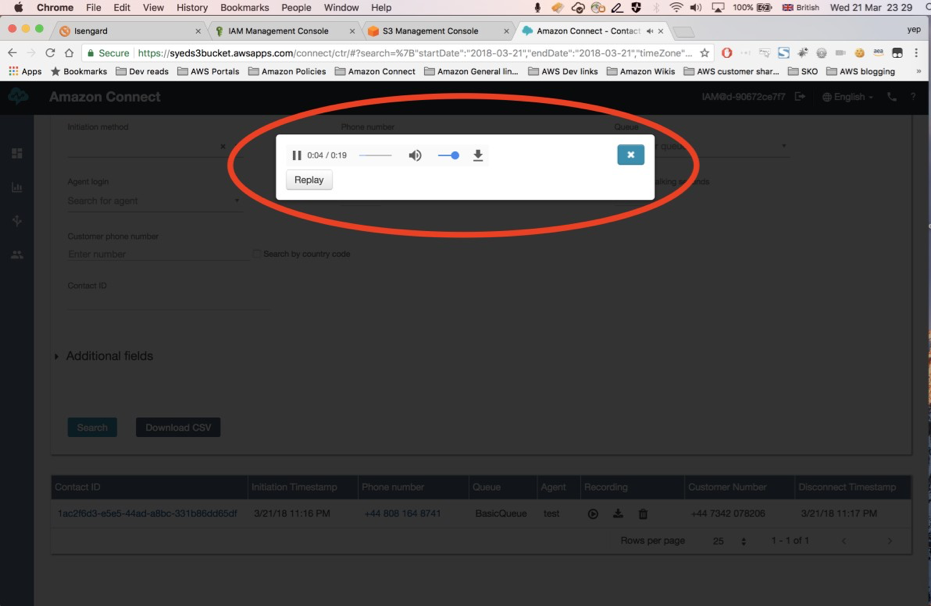Viewport: 931px width, 606px height.
Task: Open the History menu
Action: tap(192, 8)
